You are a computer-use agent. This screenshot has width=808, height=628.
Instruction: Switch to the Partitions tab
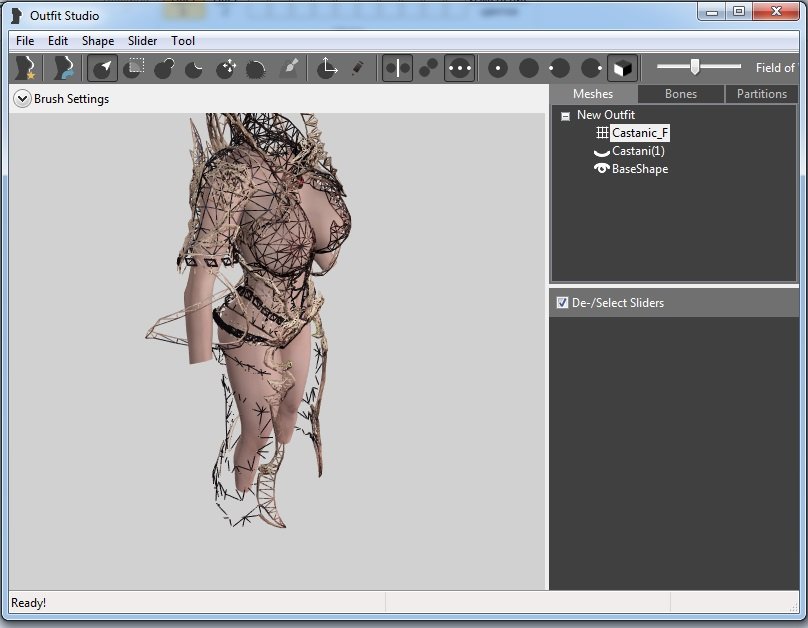(x=761, y=94)
